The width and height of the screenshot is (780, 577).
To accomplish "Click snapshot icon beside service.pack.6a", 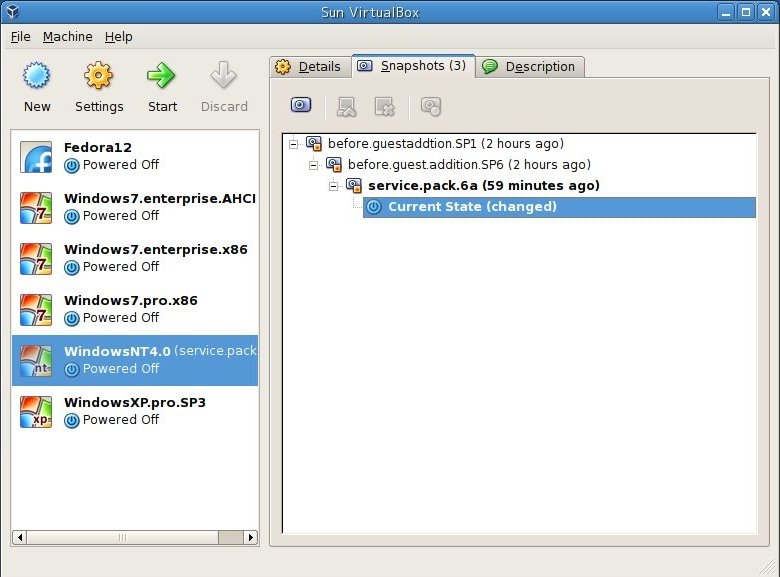I will pyautogui.click(x=354, y=186).
